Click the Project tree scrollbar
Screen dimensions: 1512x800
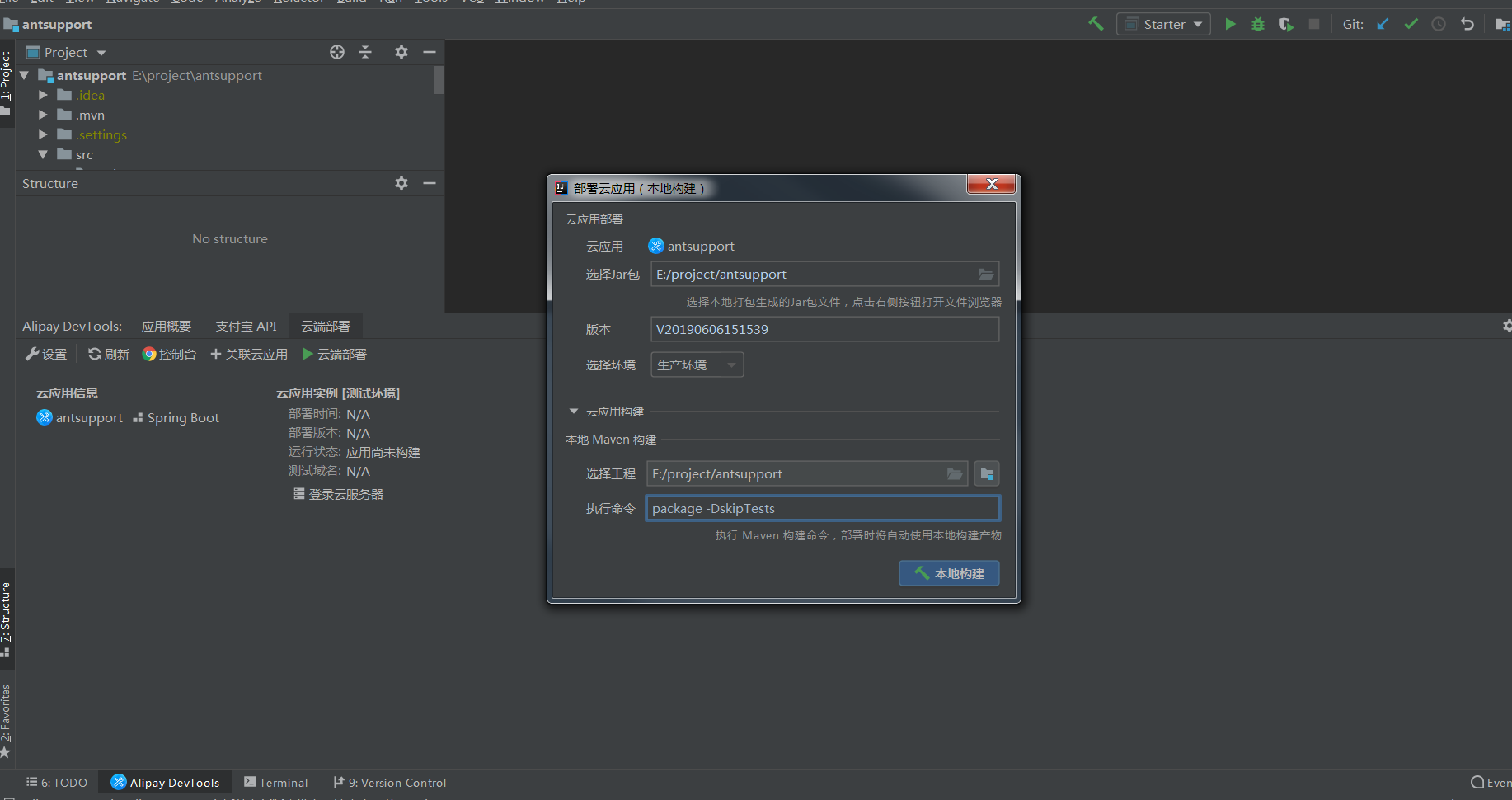click(x=439, y=79)
